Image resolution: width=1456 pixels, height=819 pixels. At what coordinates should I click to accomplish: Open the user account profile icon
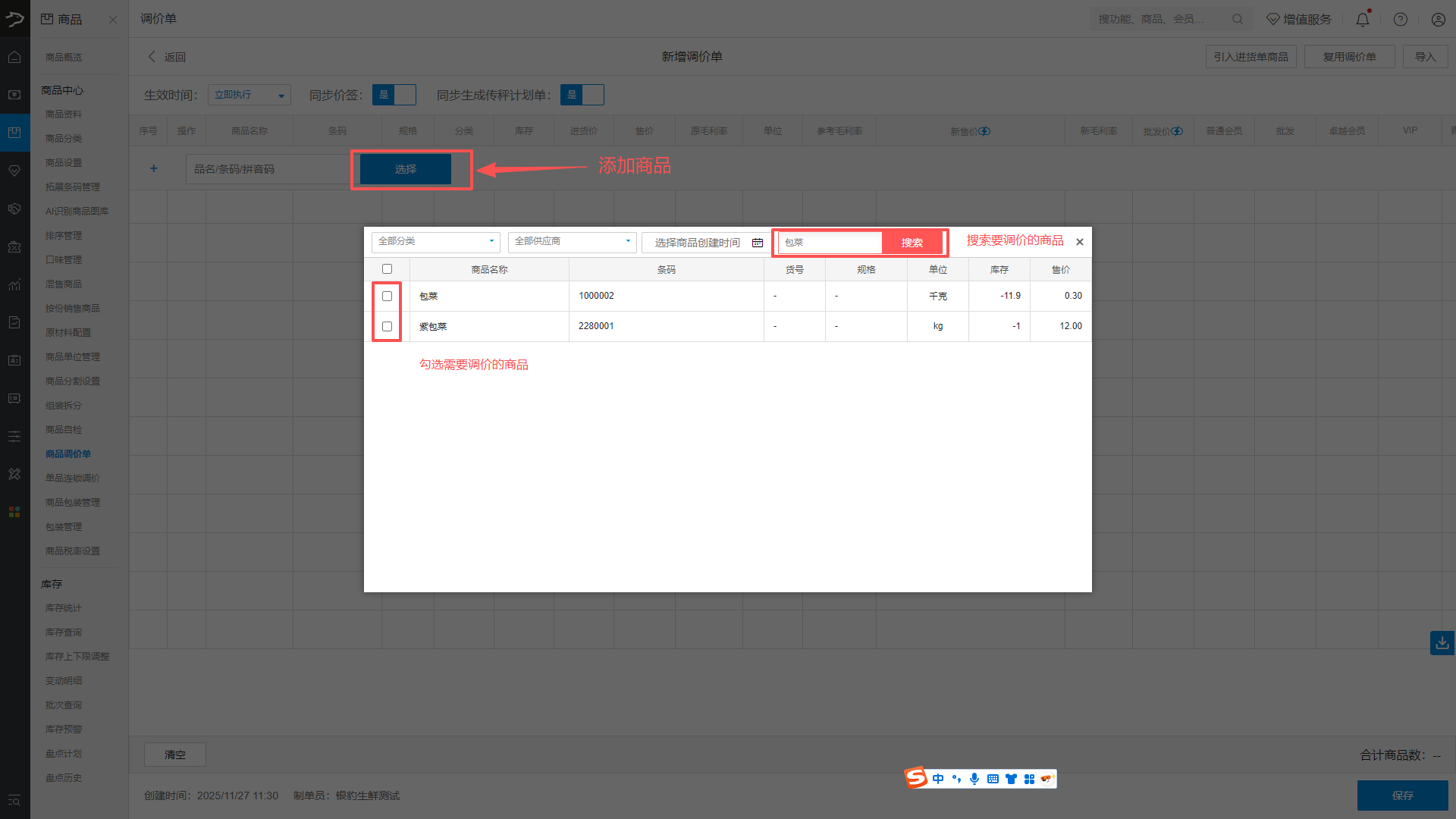(x=1438, y=20)
